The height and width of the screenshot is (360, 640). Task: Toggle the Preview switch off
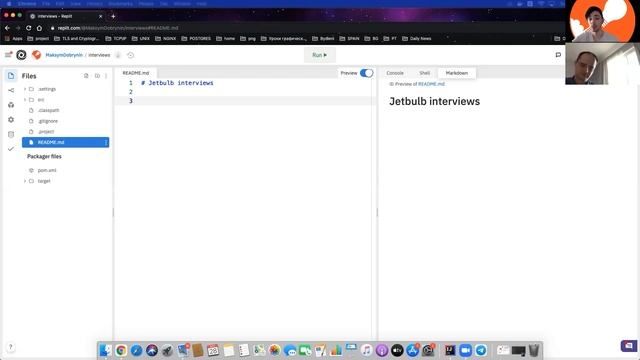[366, 73]
